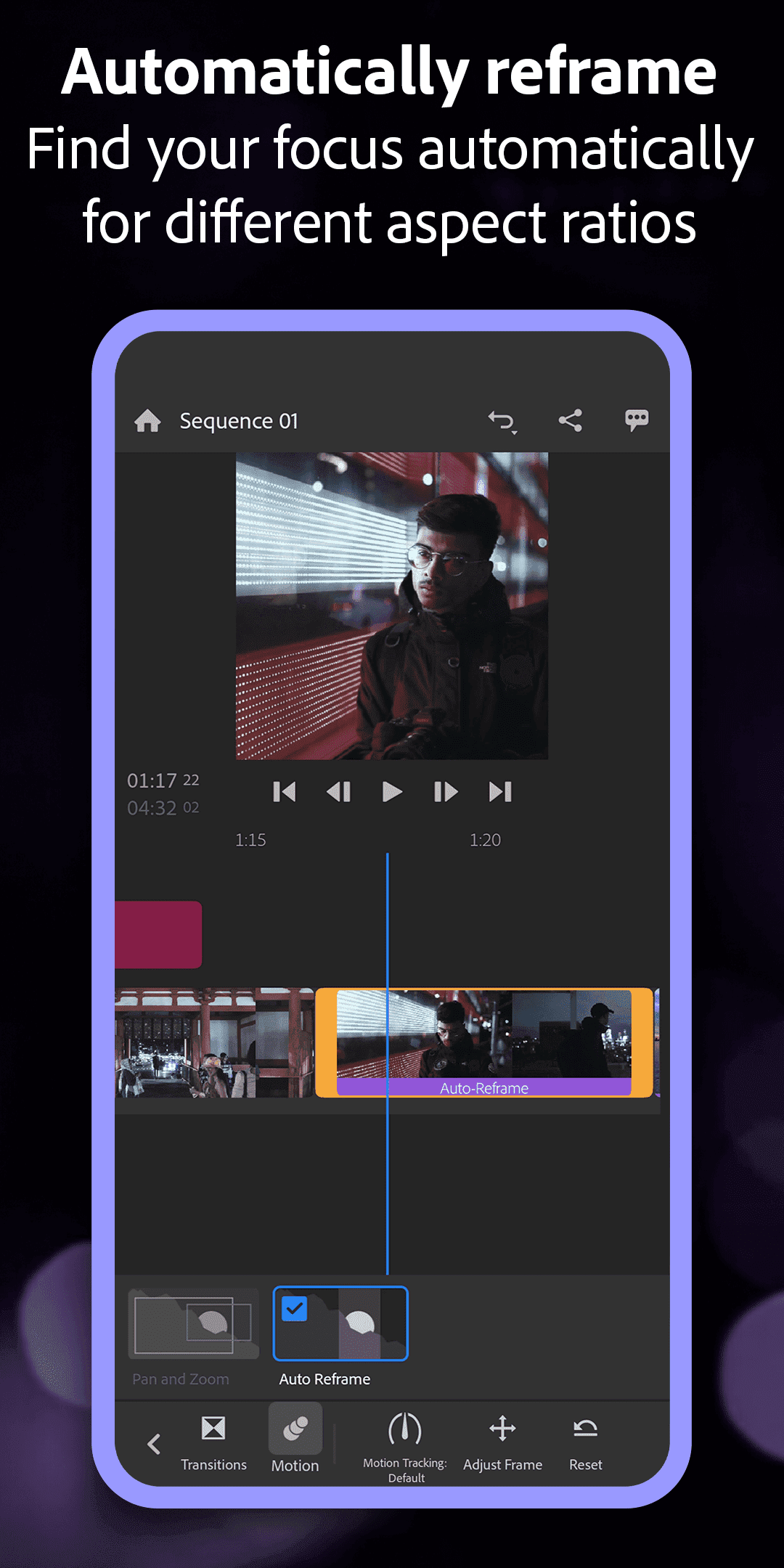Select the maroon title clip on timeline
Screen dimensions: 784x1568
(x=158, y=934)
